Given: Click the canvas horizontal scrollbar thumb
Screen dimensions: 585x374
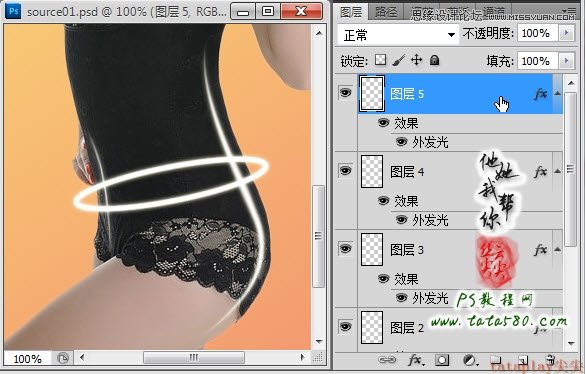Looking at the screenshot, I should pos(194,358).
